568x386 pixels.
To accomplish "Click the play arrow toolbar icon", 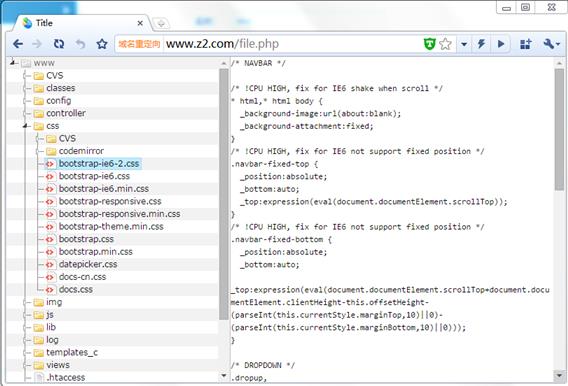I will [501, 44].
